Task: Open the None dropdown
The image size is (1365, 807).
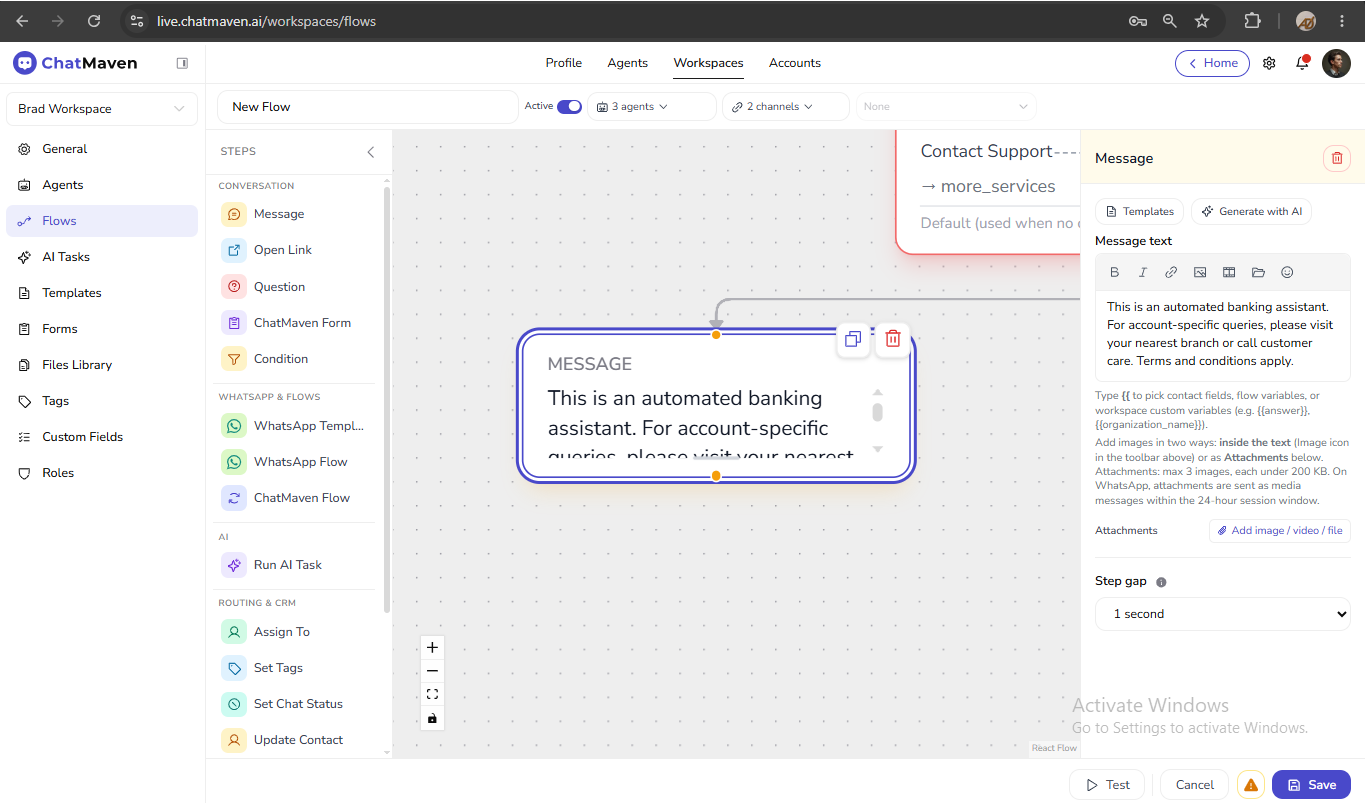Action: coord(946,107)
